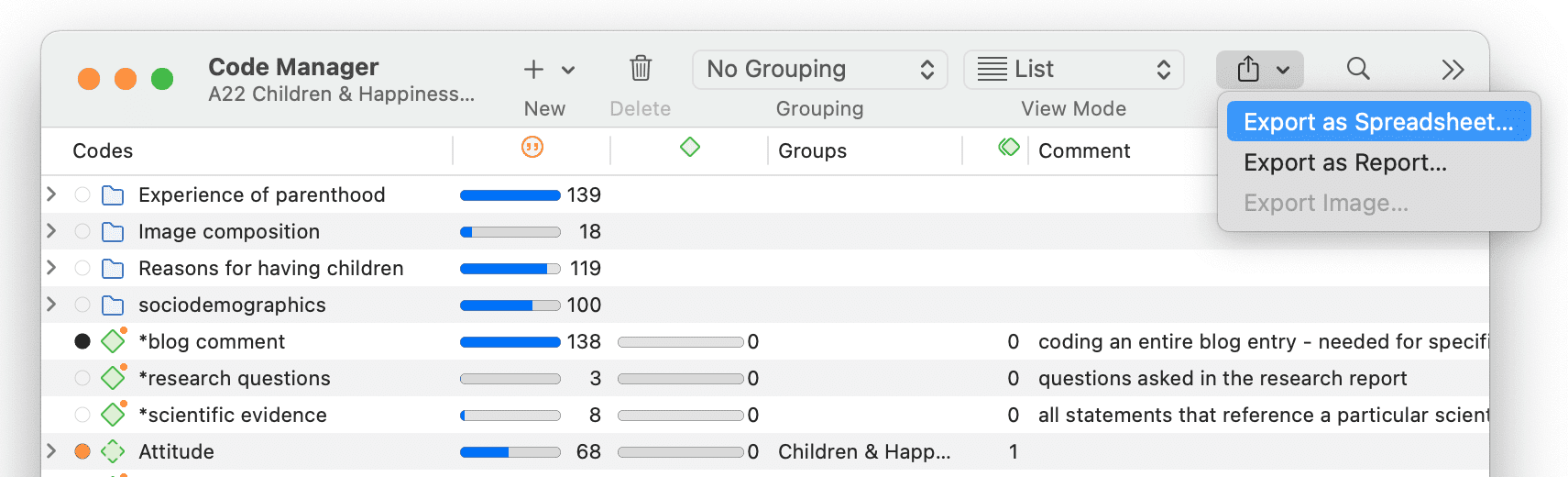Select the *scientific evidence code

pos(233,415)
